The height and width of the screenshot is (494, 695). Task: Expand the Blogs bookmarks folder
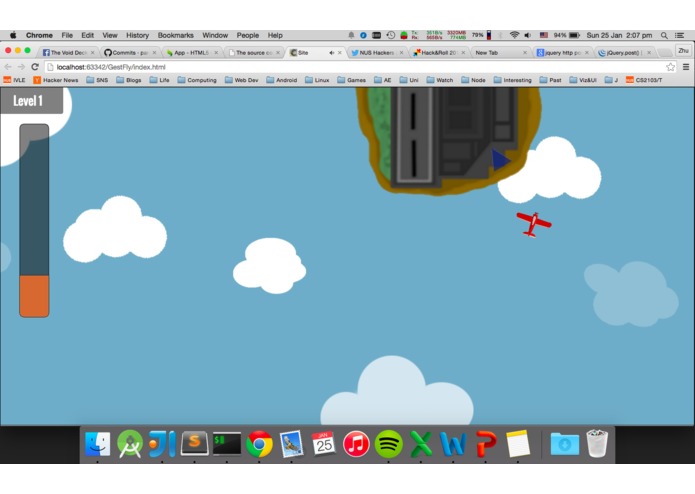click(x=129, y=80)
